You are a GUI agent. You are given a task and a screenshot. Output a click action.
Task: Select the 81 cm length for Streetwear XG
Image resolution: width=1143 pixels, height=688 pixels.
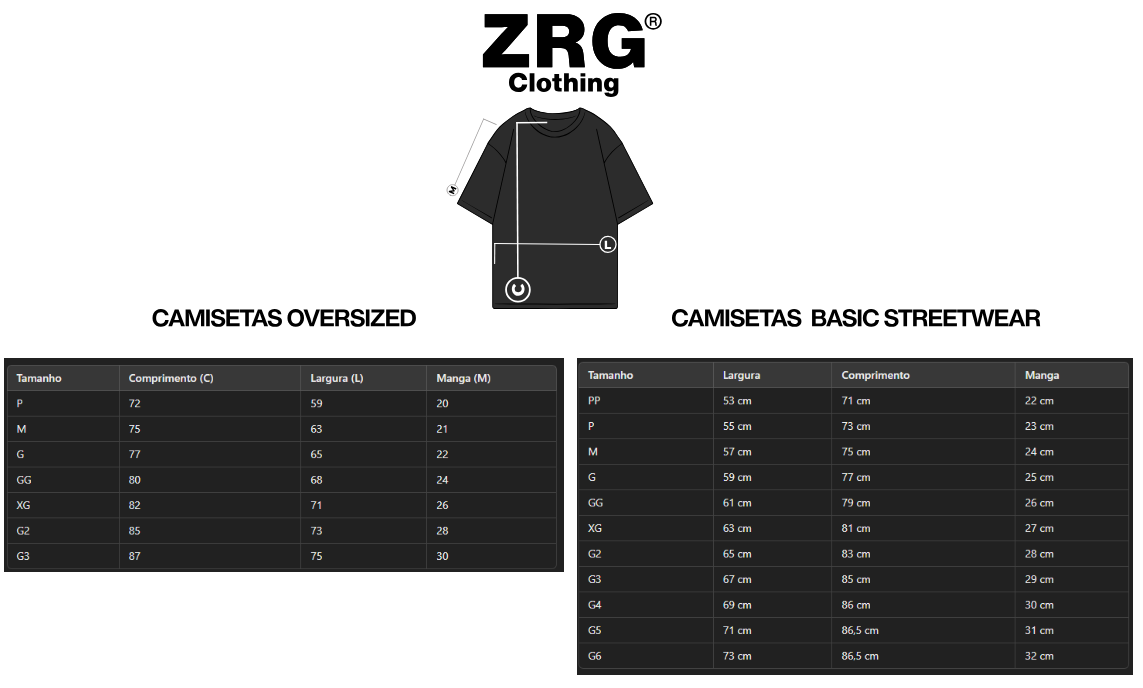tap(856, 528)
